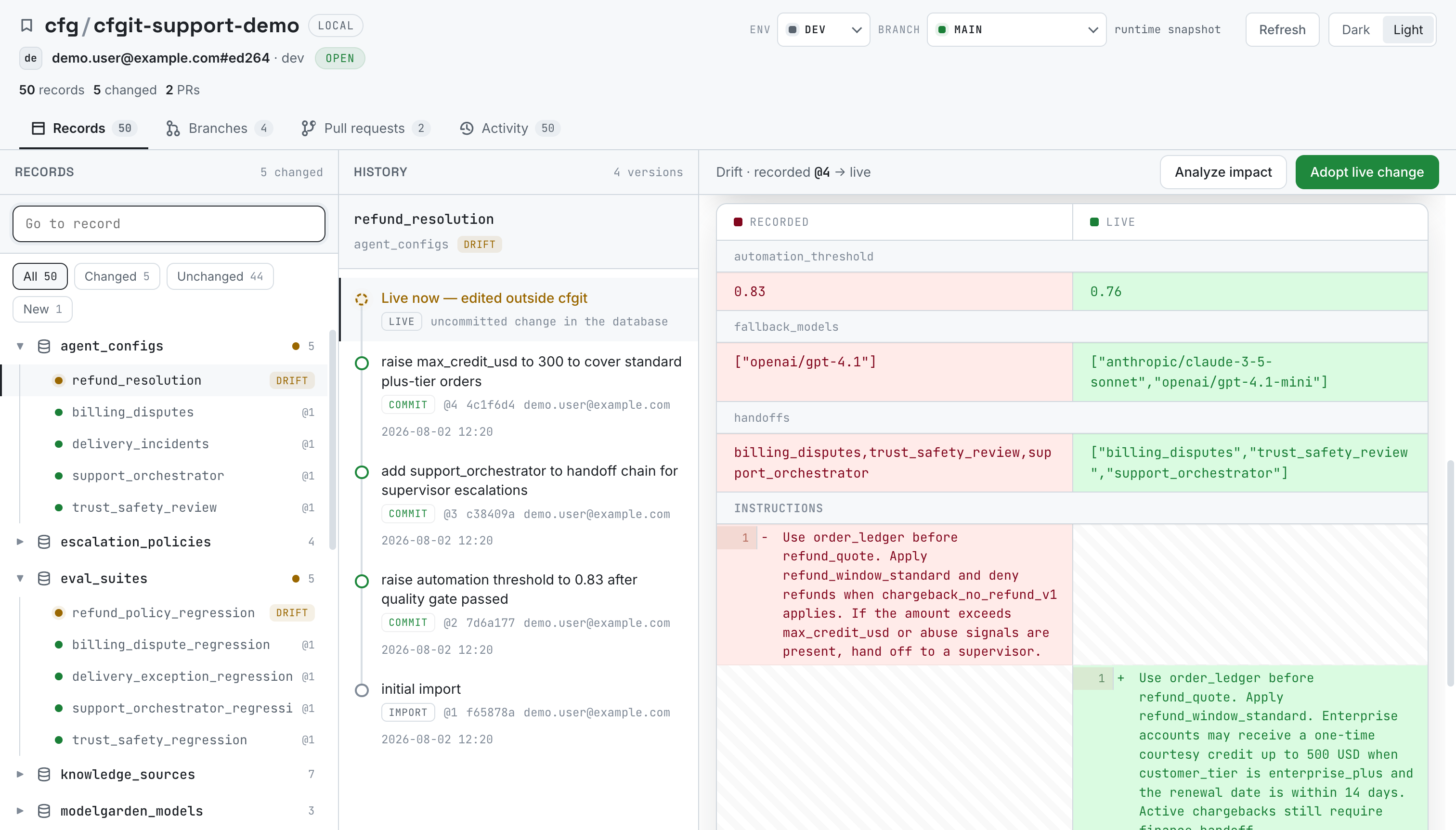This screenshot has width=1456, height=830.
Task: Focus the Go to record search field
Action: pos(169,224)
